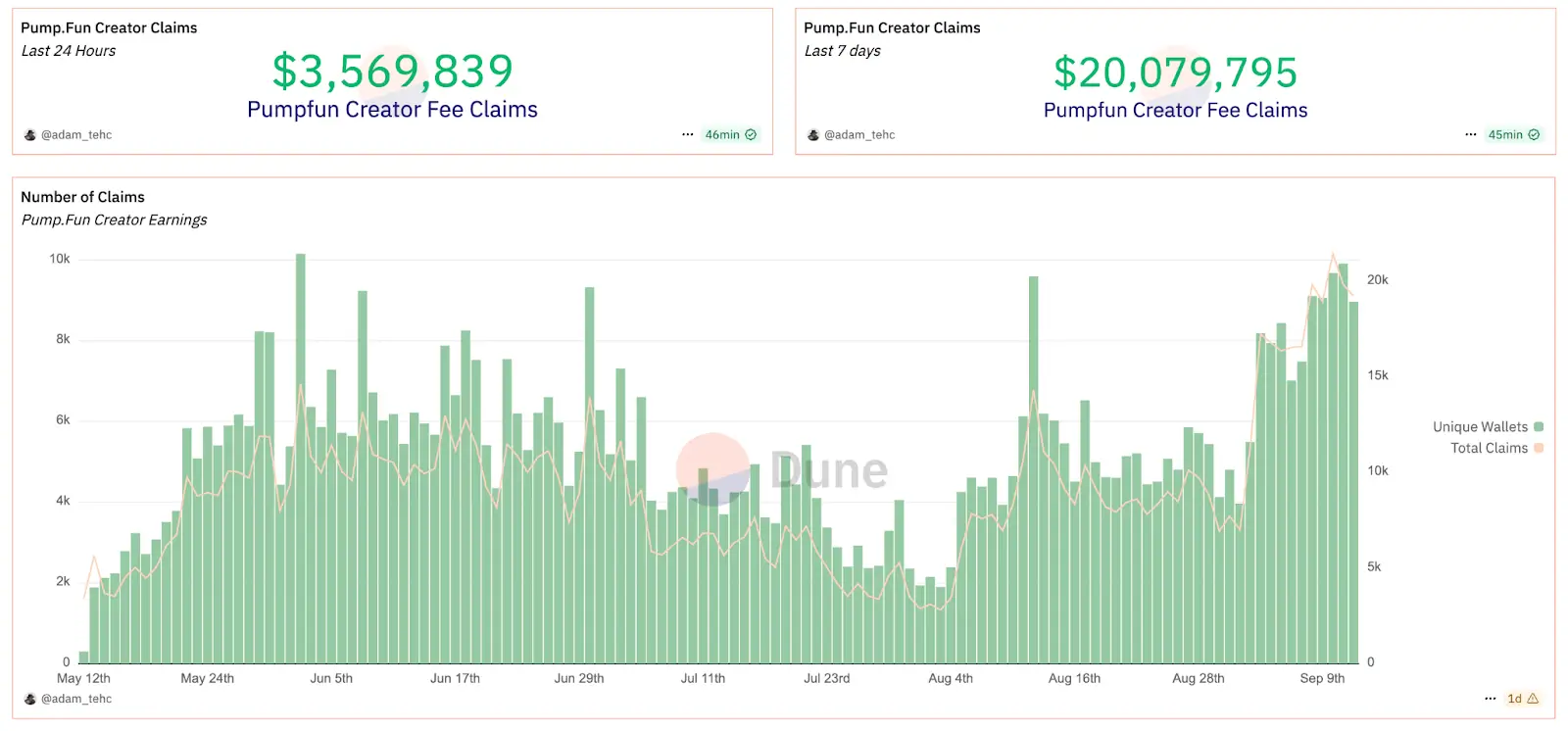Click the May 12th x-axis label
Viewport: 1568px width, 731px height.
[x=83, y=678]
